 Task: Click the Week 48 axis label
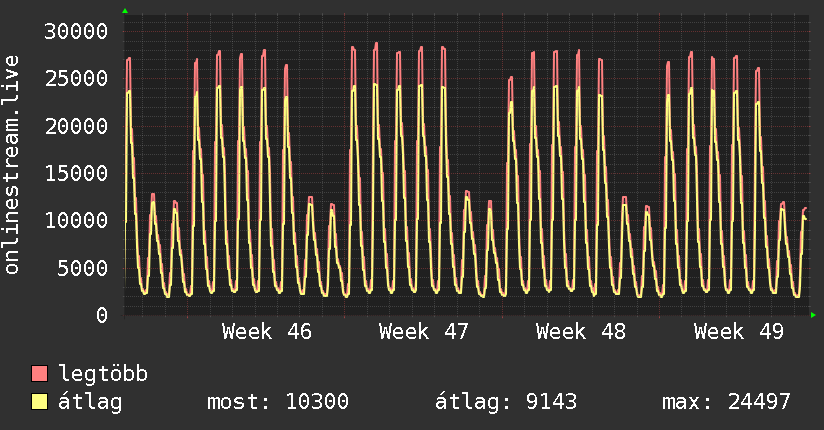pos(581,332)
